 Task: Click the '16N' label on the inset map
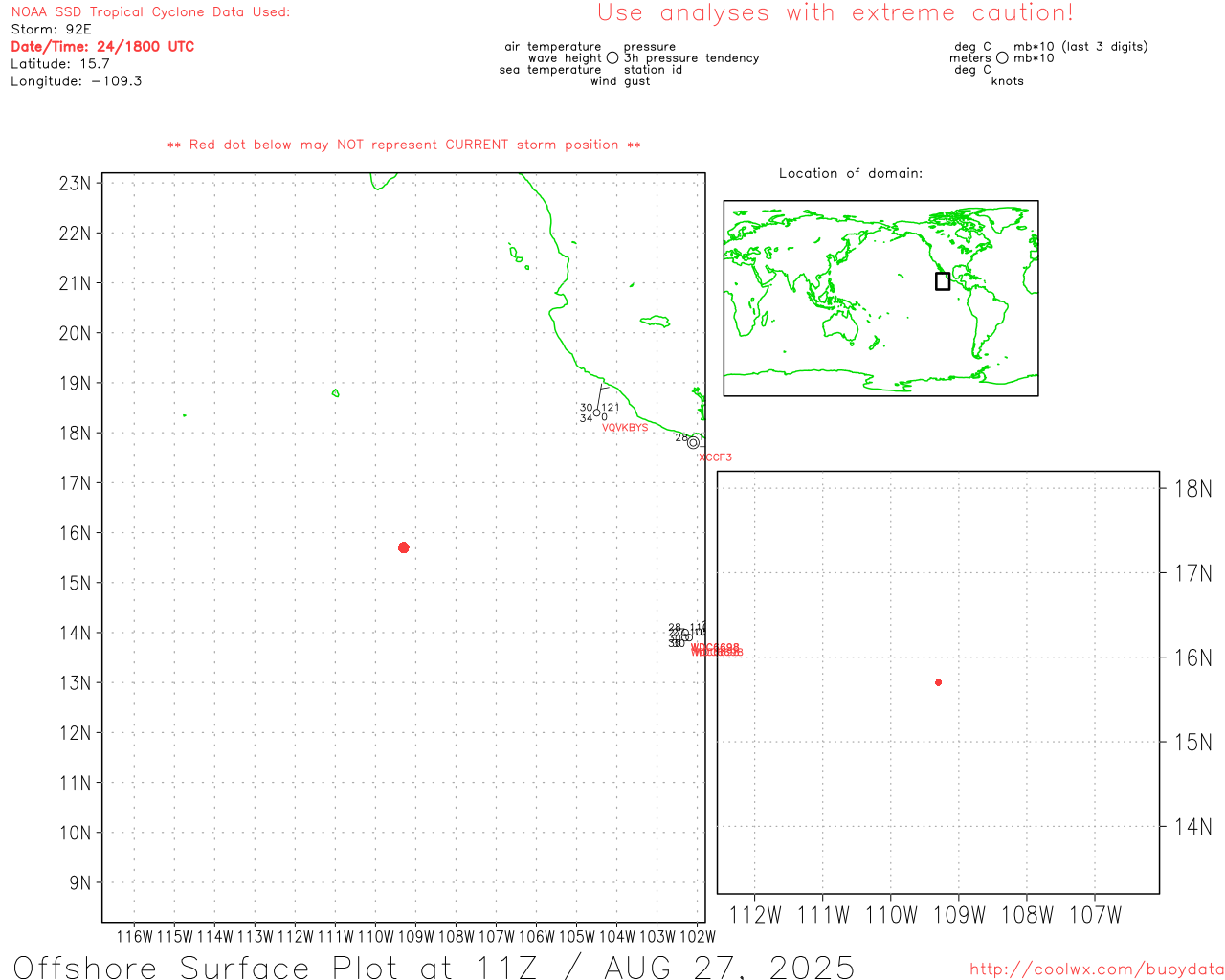(1192, 658)
